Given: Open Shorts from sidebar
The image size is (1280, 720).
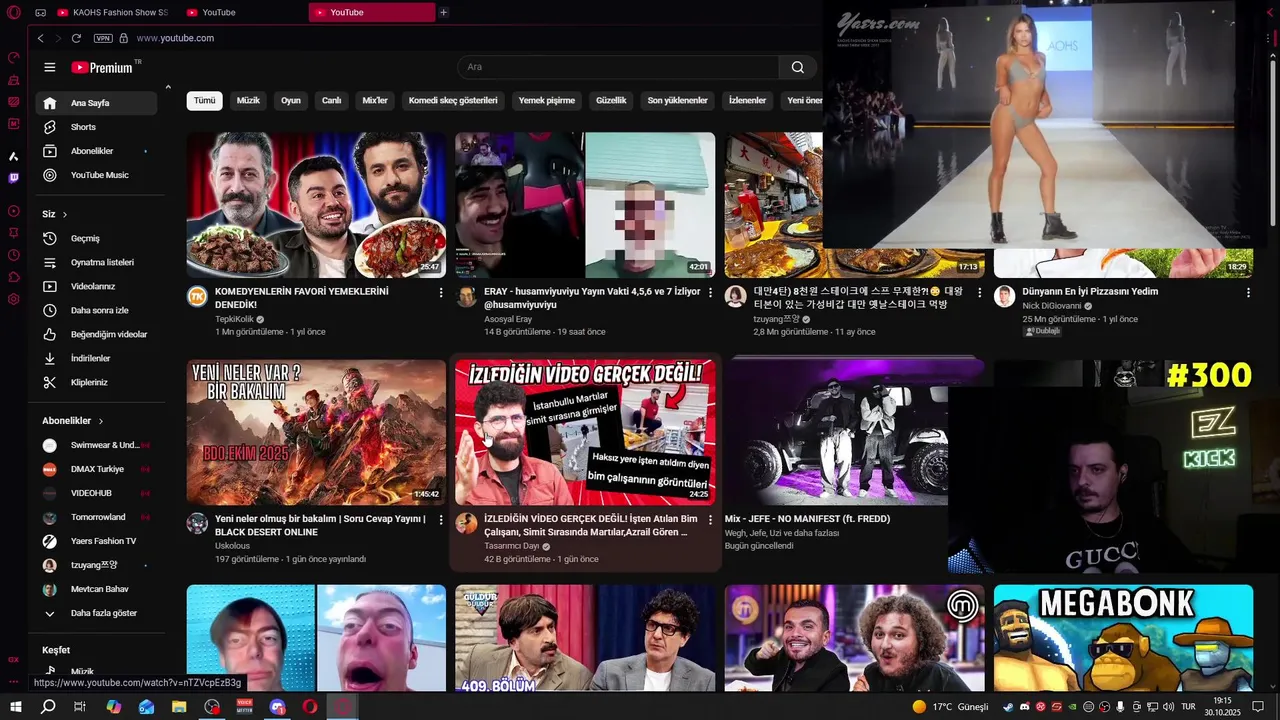Looking at the screenshot, I should (96, 127).
